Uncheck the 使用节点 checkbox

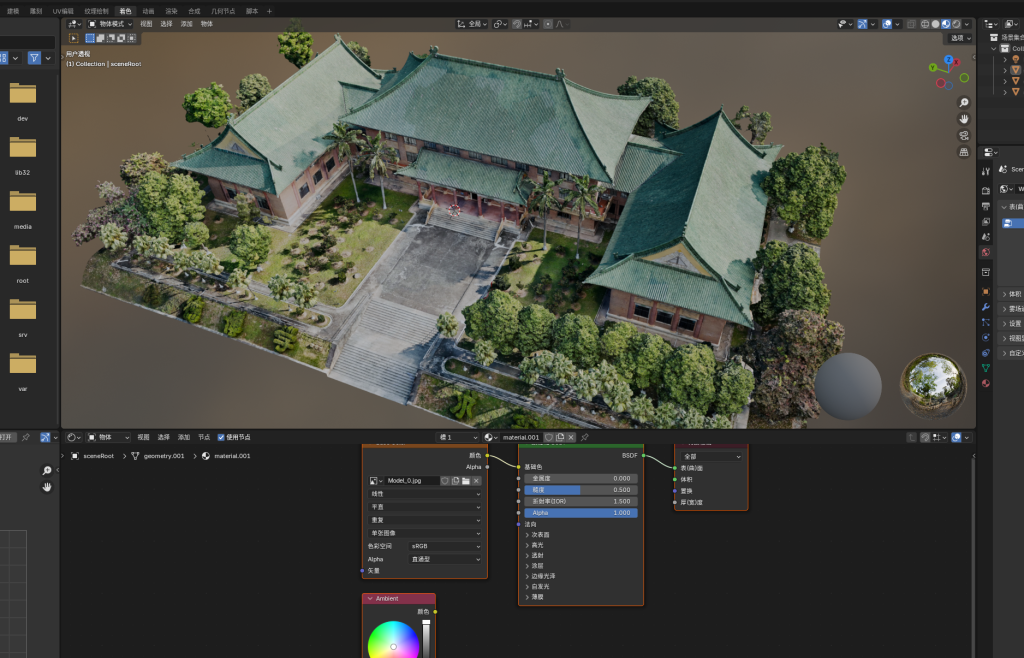[221, 437]
